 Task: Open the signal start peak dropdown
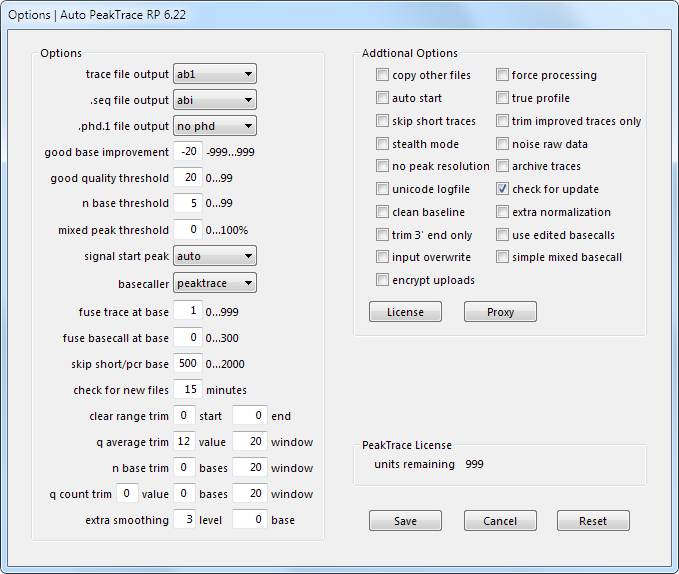coord(215,256)
